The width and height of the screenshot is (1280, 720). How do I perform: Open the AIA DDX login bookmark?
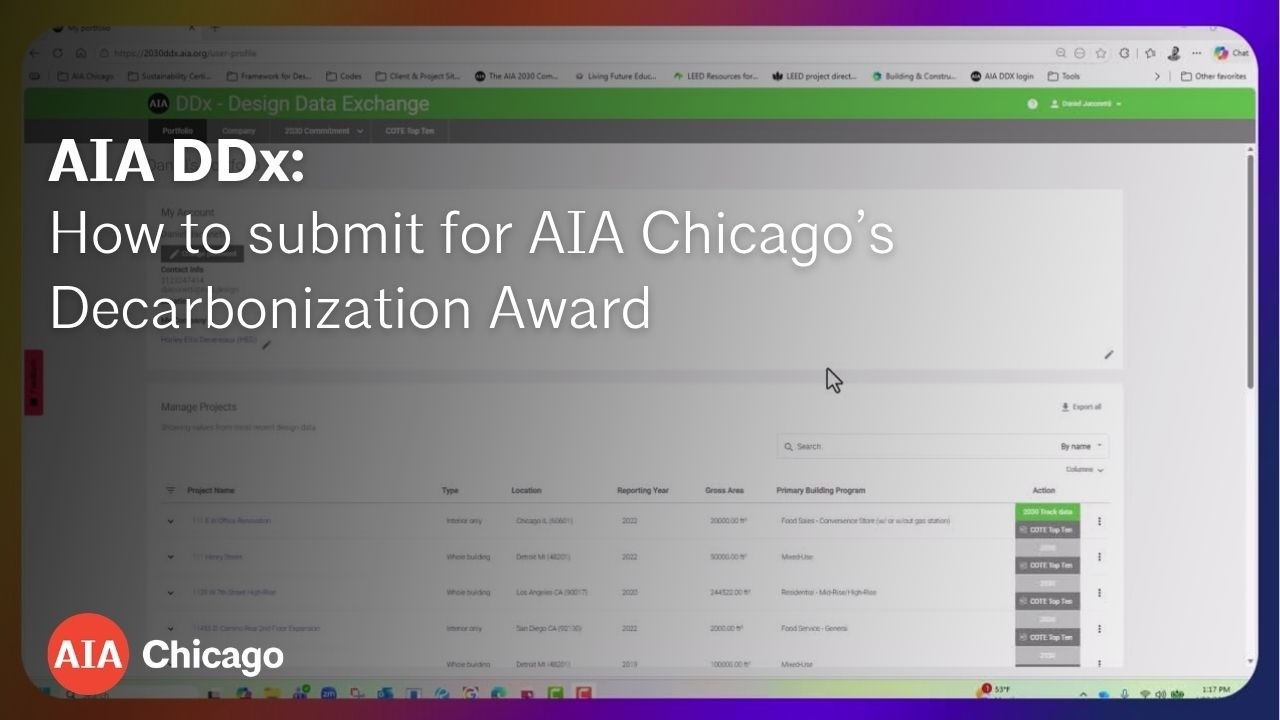point(1002,76)
